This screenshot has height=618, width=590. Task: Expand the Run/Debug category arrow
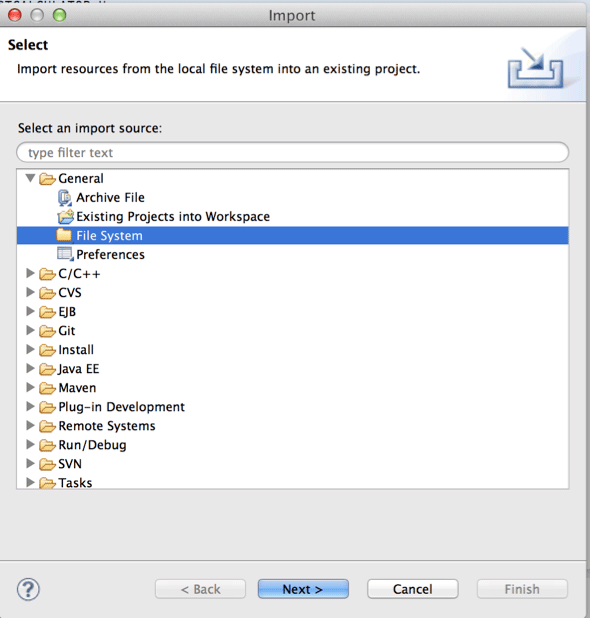[x=30, y=444]
